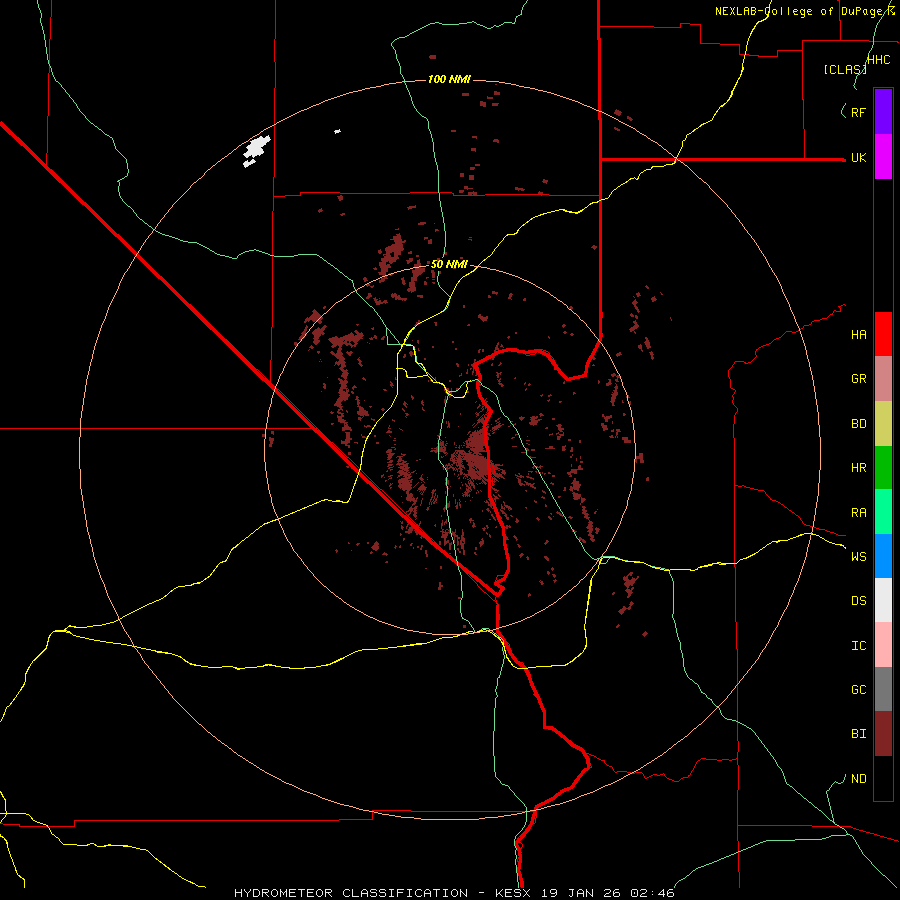Click the "IC" legend label
The width and height of the screenshot is (900, 900).
(x=858, y=646)
